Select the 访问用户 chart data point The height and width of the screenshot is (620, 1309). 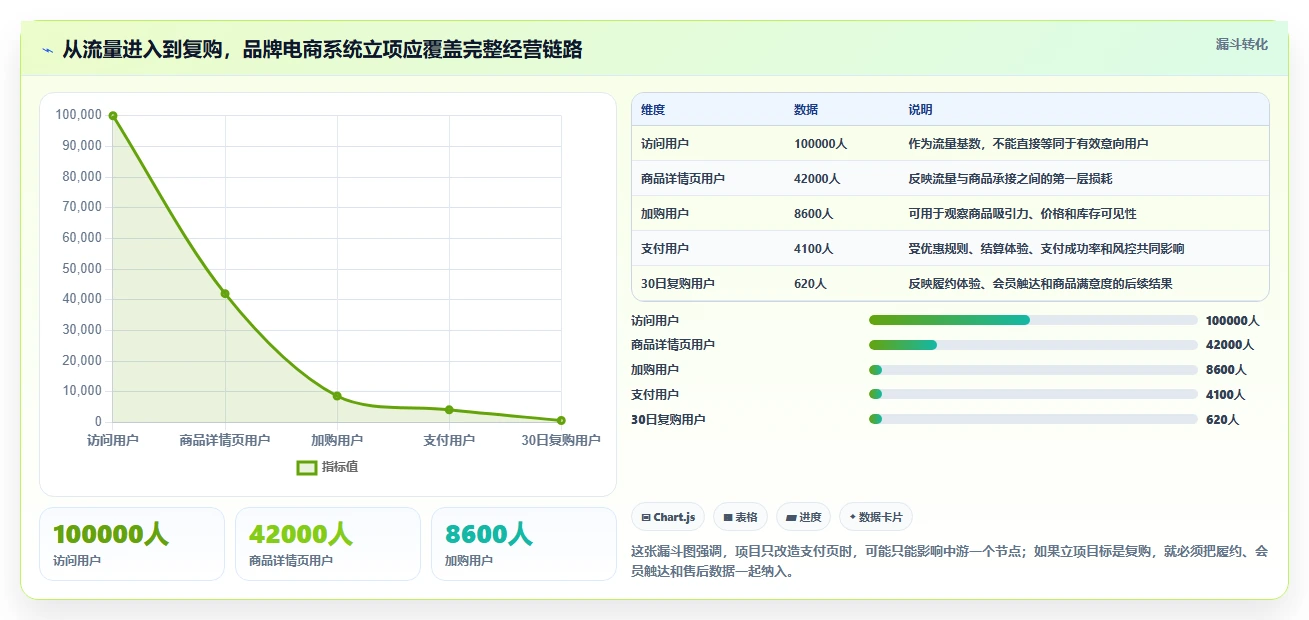click(113, 116)
